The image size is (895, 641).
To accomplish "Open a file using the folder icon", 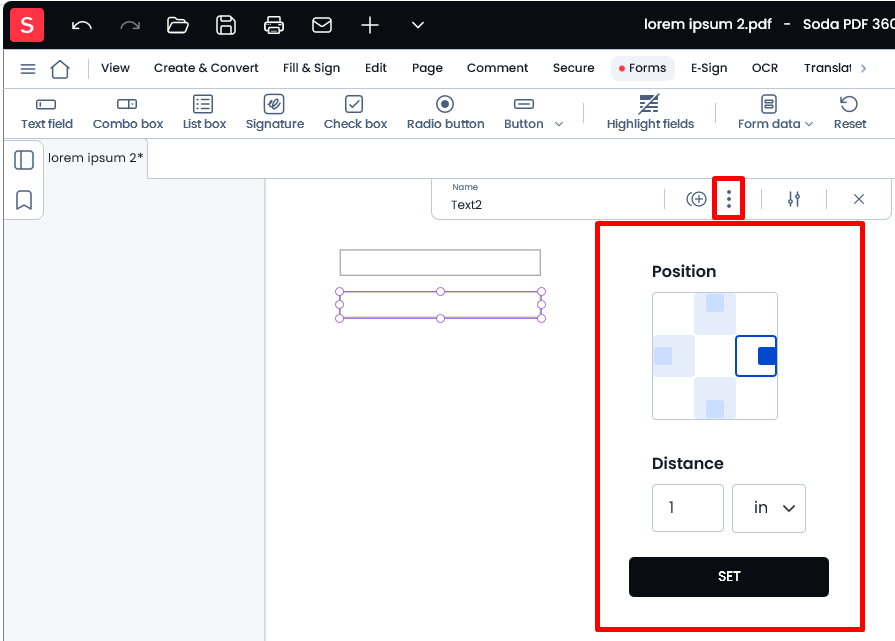I will pyautogui.click(x=178, y=25).
